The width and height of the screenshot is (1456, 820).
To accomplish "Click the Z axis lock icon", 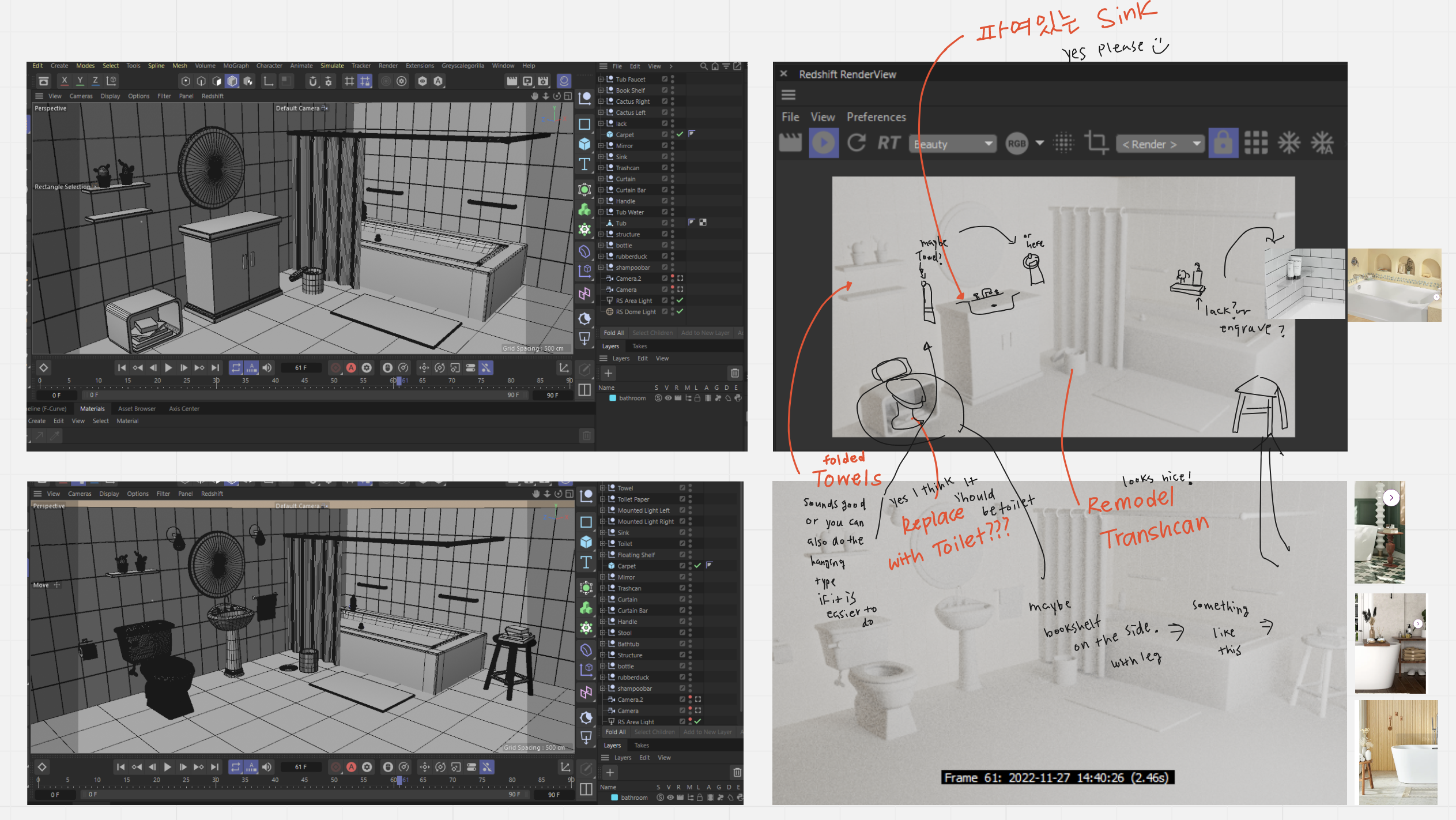I will point(96,81).
